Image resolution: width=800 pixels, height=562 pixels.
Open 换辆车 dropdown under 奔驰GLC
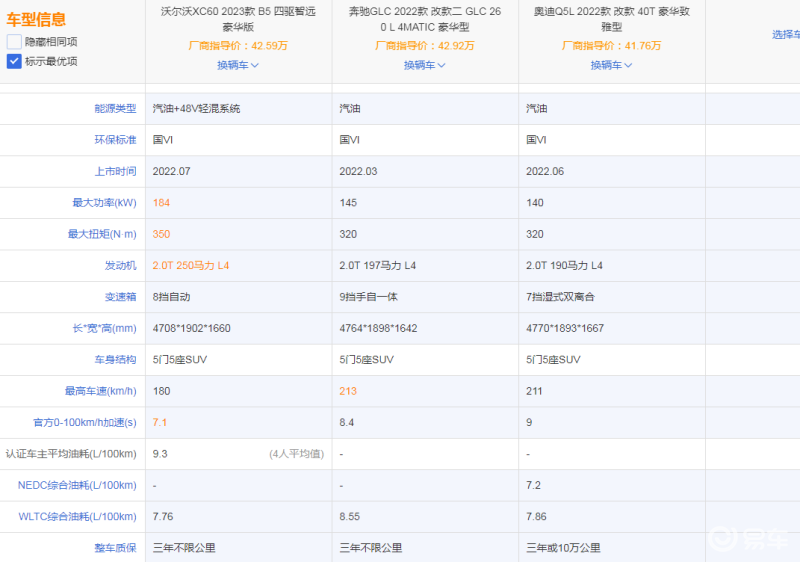pyautogui.click(x=424, y=65)
